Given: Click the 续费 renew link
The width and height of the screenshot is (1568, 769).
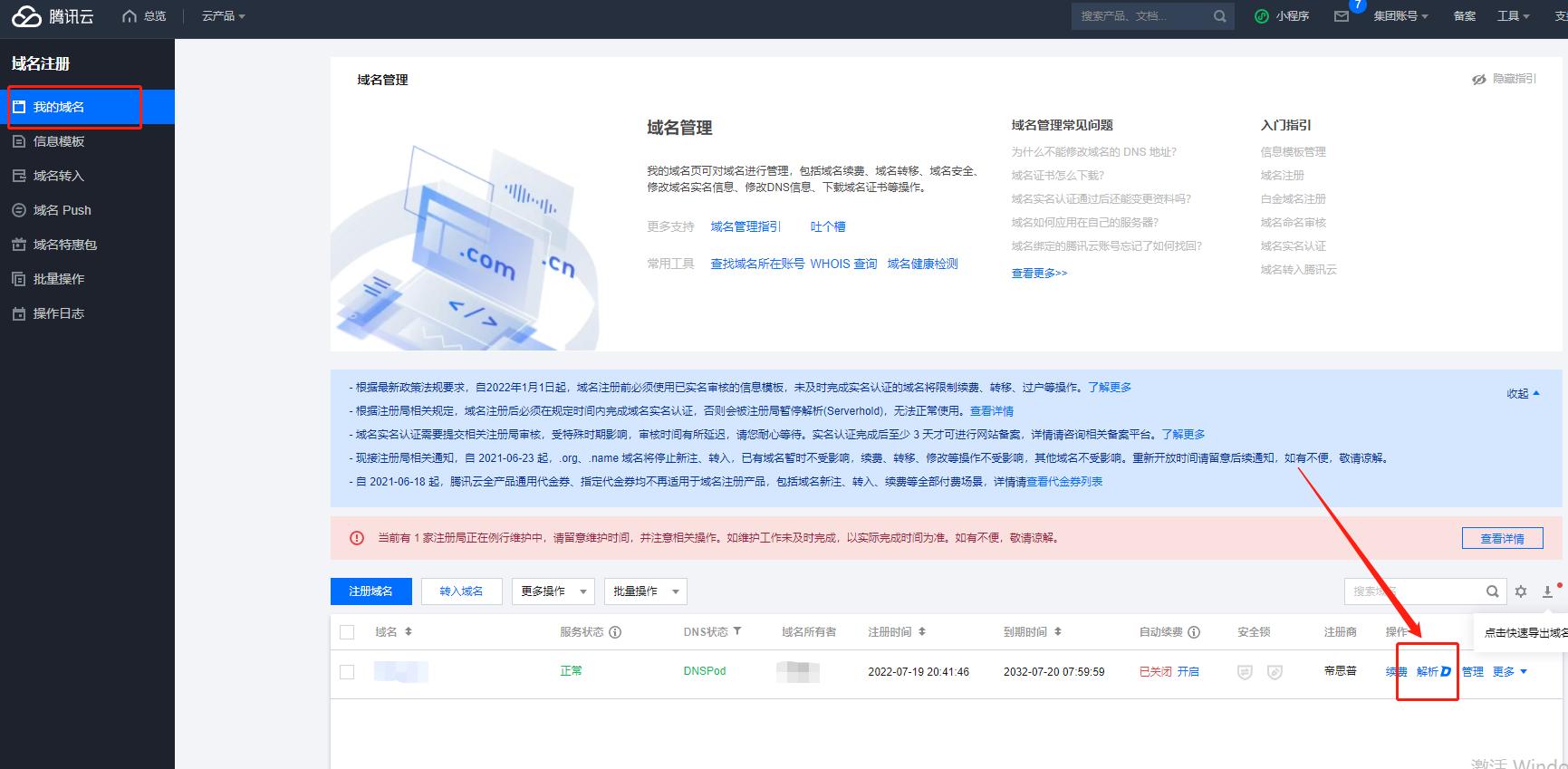Looking at the screenshot, I should coord(1397,672).
